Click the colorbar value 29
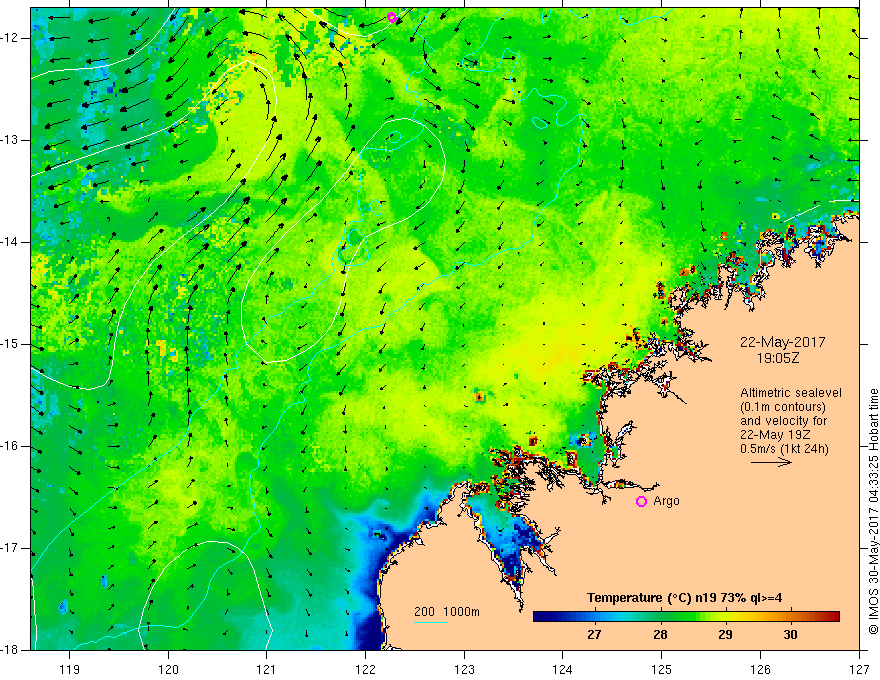 click(725, 635)
